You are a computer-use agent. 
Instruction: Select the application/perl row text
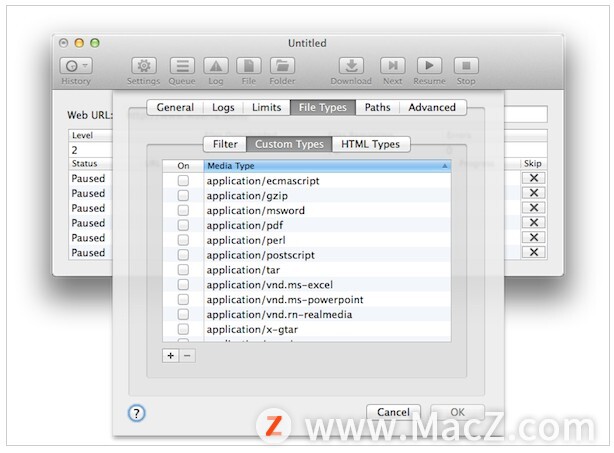(246, 240)
